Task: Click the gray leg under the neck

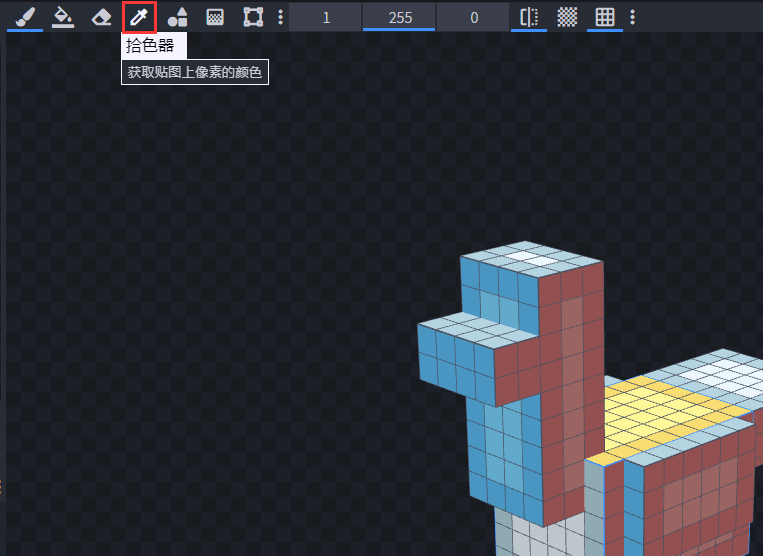Action: coord(538,535)
